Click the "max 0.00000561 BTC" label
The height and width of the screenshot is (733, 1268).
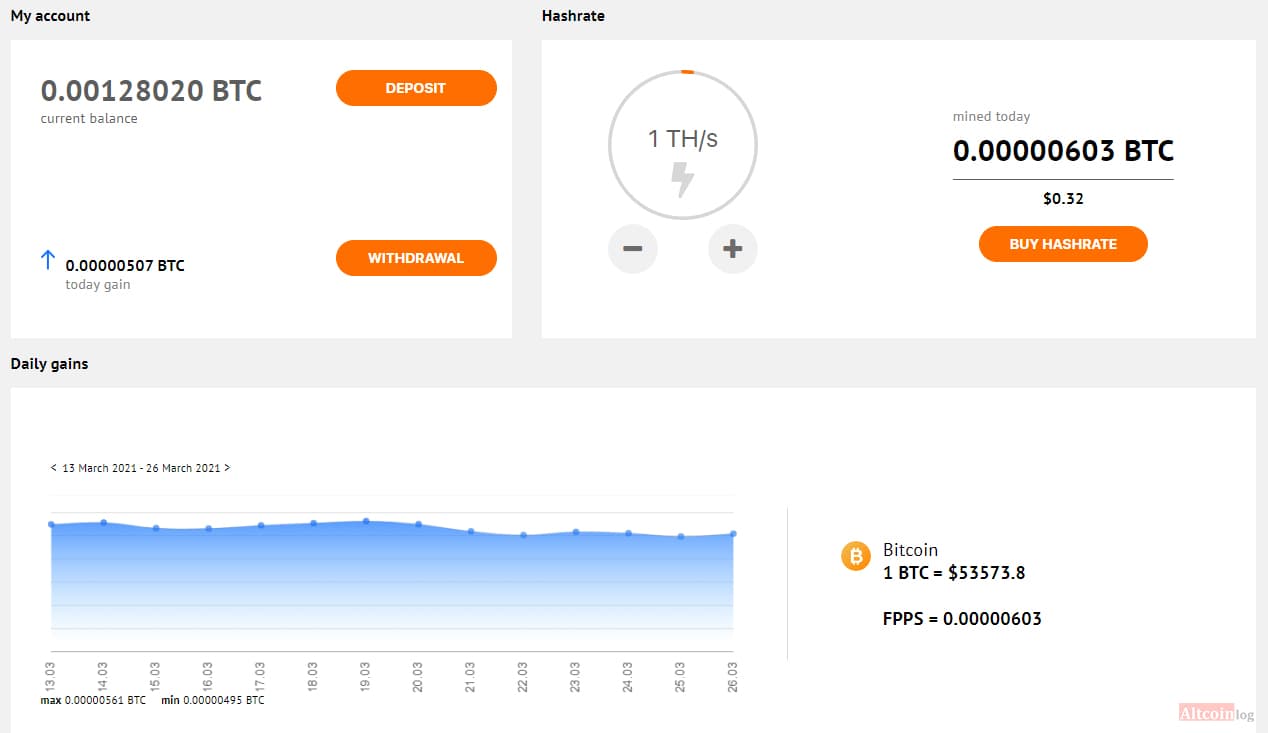tap(93, 700)
